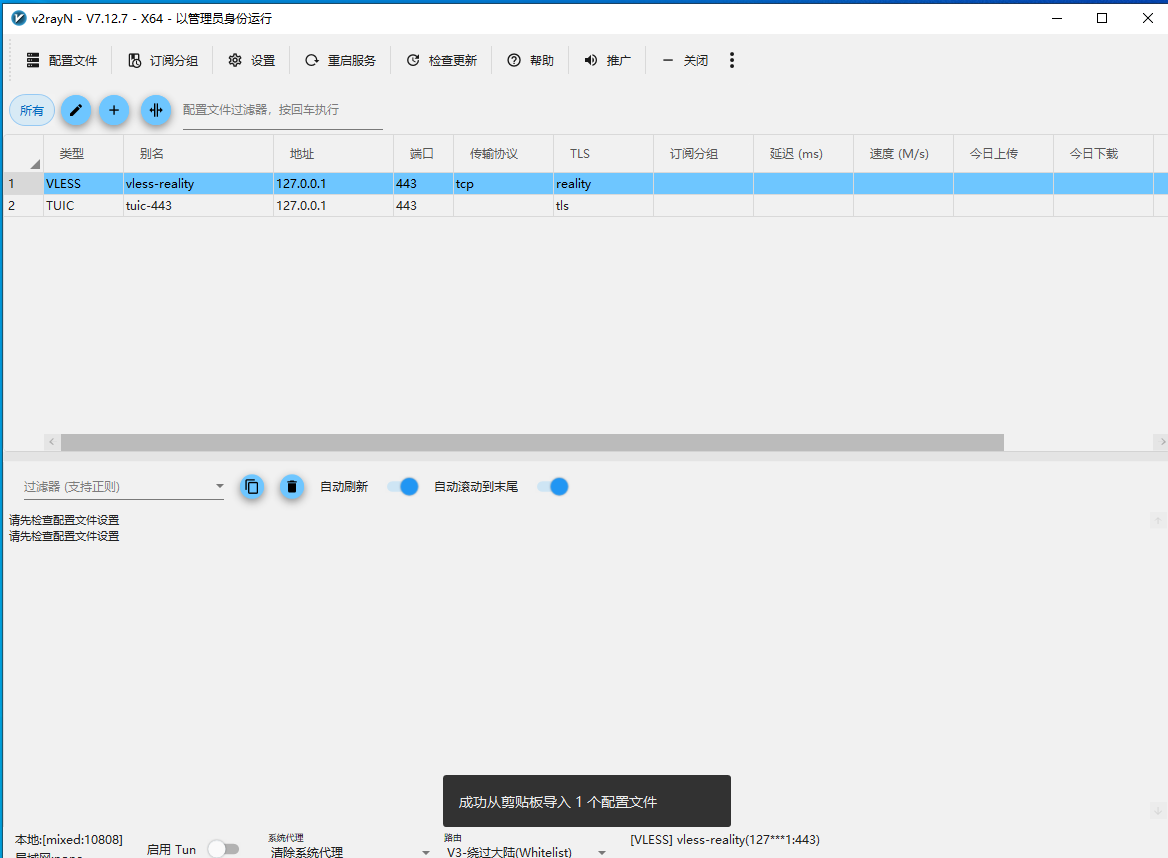
Task: Click the horizontal scrollbar of server list
Action: 532,442
